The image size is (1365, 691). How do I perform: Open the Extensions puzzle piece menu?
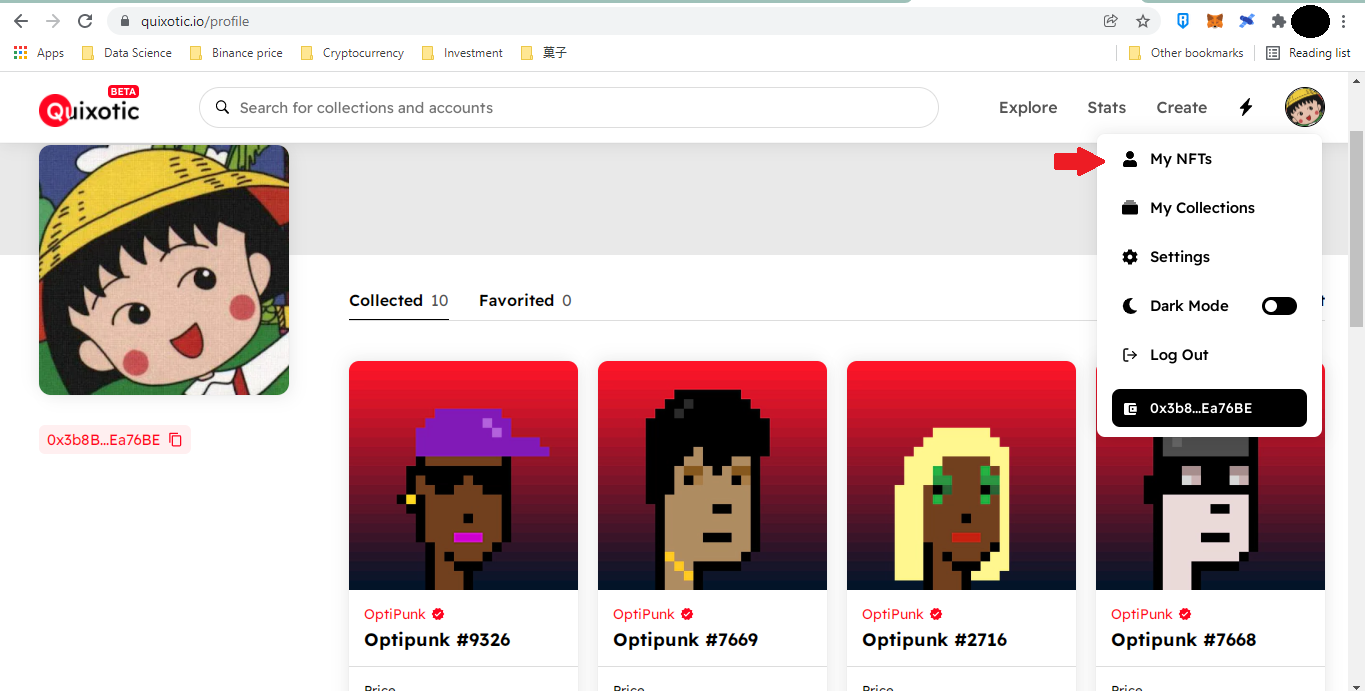(x=1278, y=21)
